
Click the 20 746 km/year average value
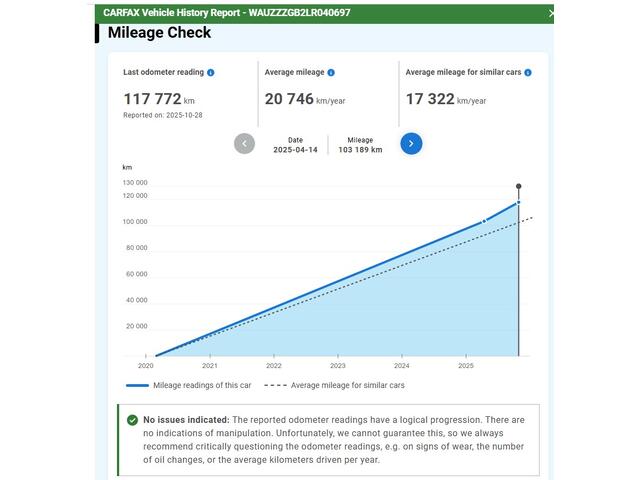click(x=305, y=99)
